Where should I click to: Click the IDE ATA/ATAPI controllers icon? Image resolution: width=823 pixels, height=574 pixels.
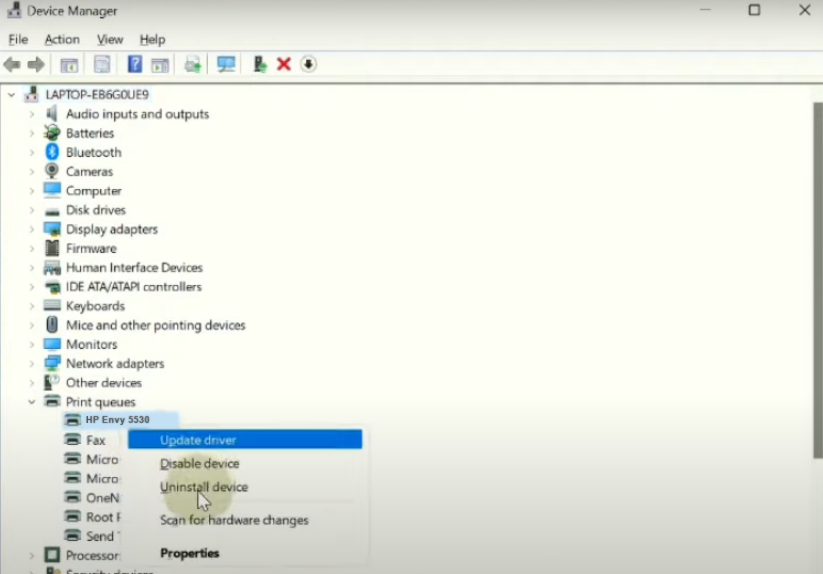pyautogui.click(x=52, y=287)
